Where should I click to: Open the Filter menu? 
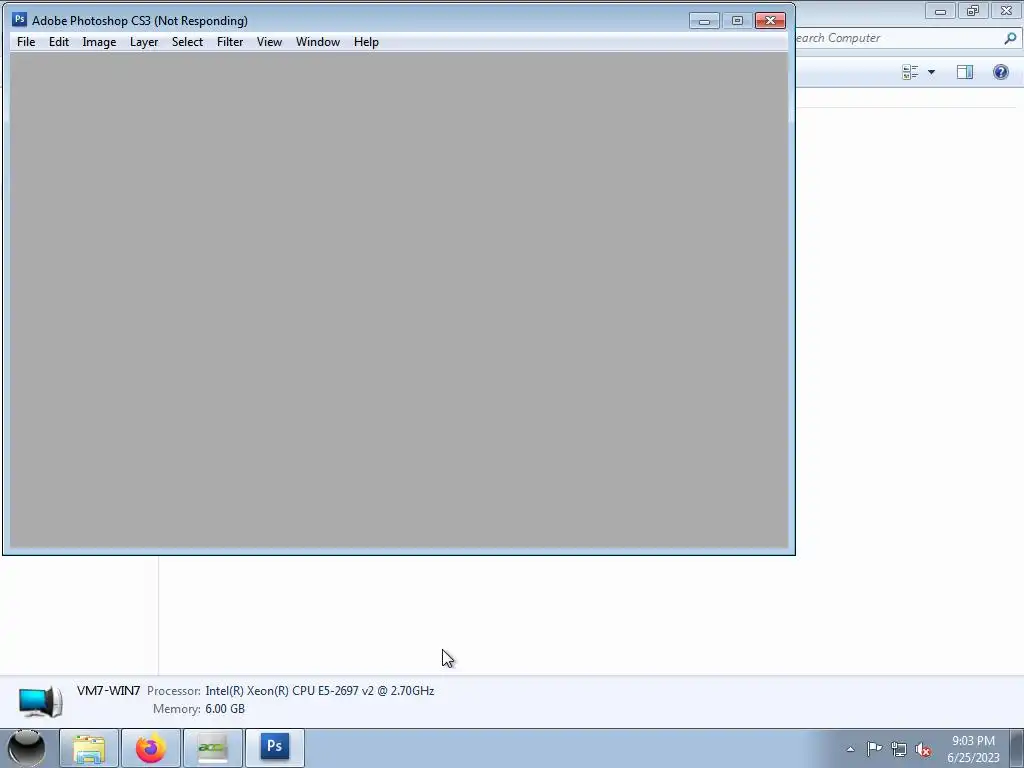coord(230,42)
